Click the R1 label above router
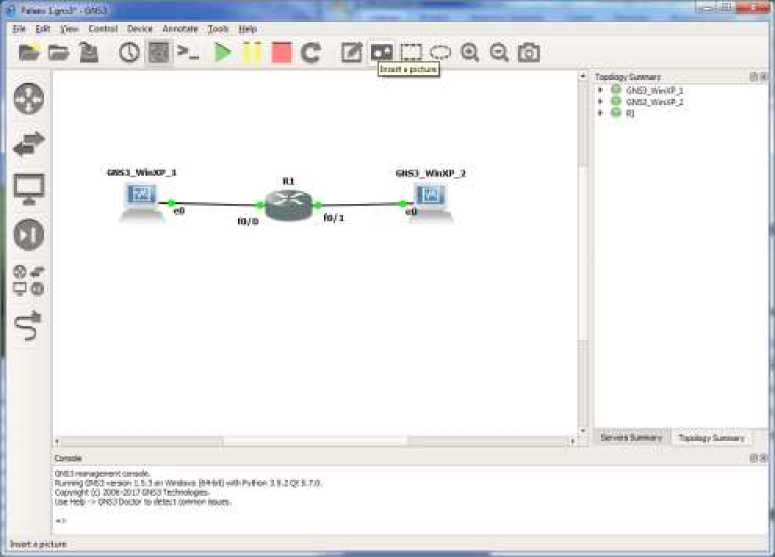Screen dimensions: 775x557 288,181
